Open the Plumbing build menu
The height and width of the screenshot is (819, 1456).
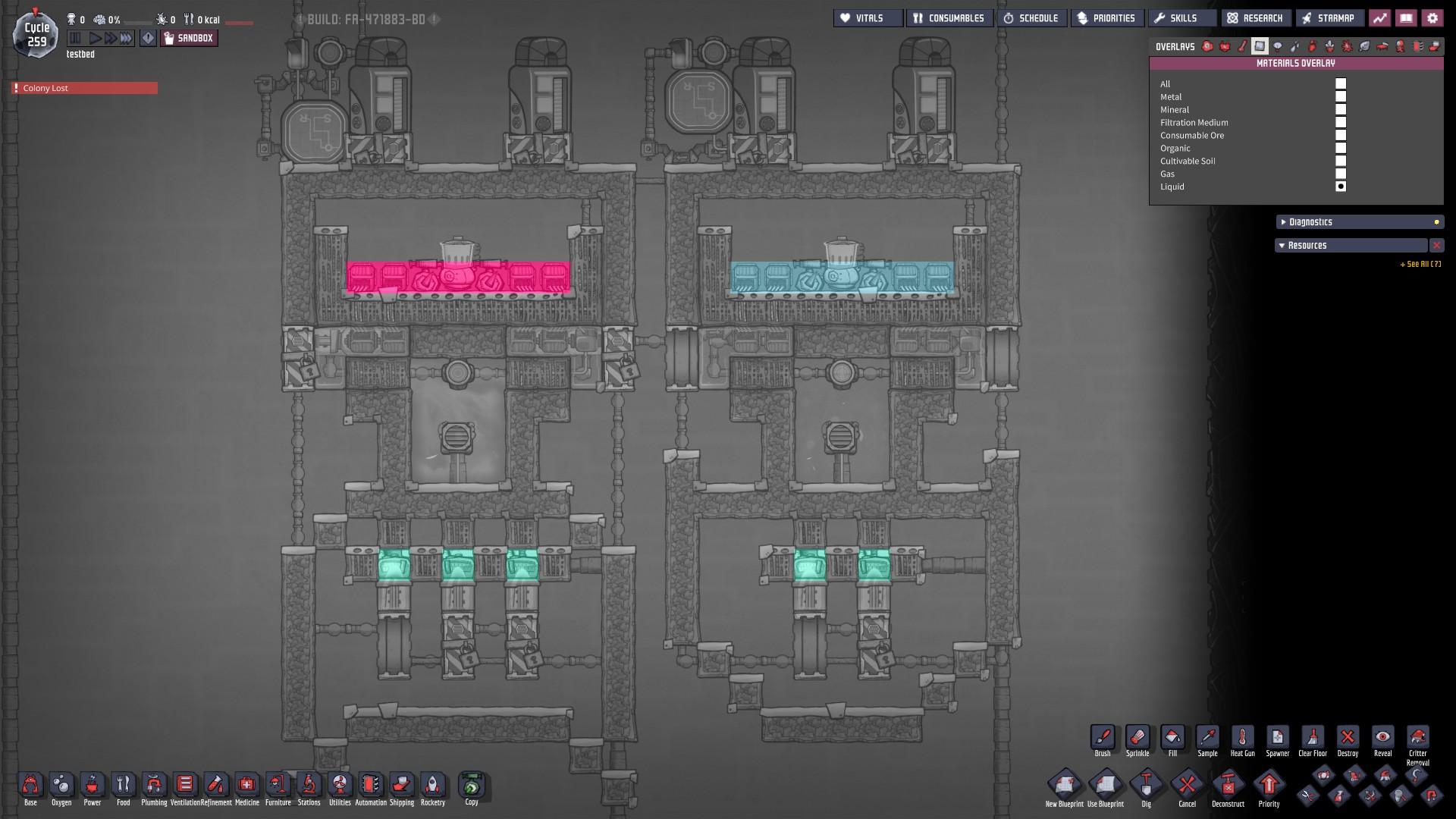click(x=154, y=785)
